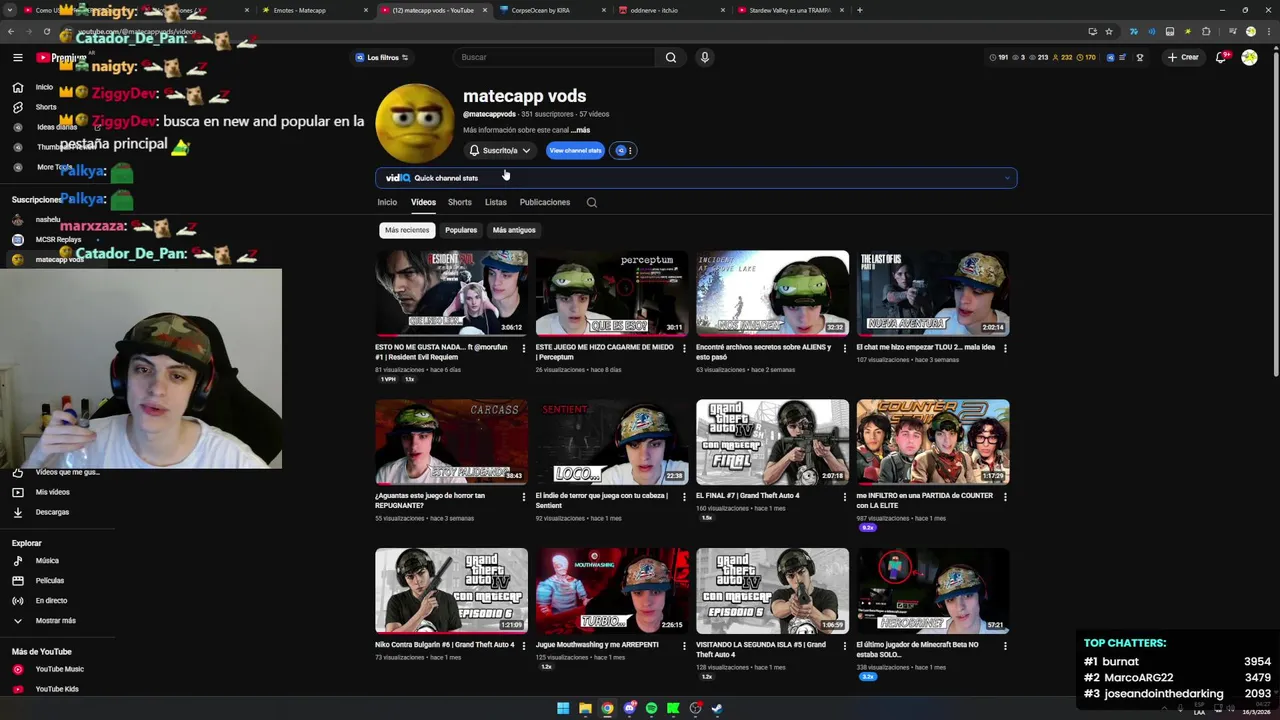Viewport: 1280px width, 720px height.
Task: Open the Chrome tab search dropdown arrow
Action: pyautogui.click(x=10, y=10)
